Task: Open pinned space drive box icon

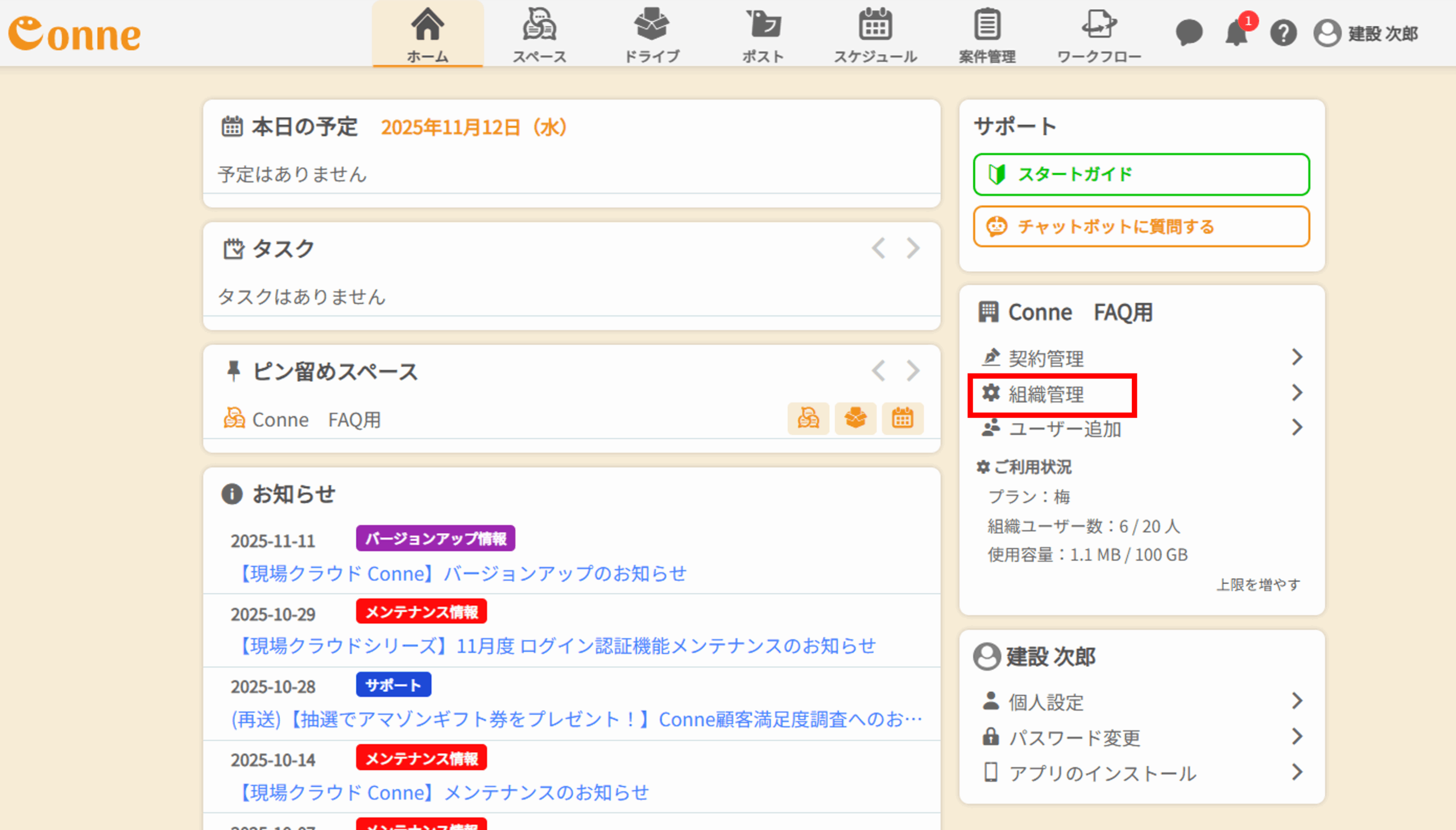Action: tap(855, 419)
